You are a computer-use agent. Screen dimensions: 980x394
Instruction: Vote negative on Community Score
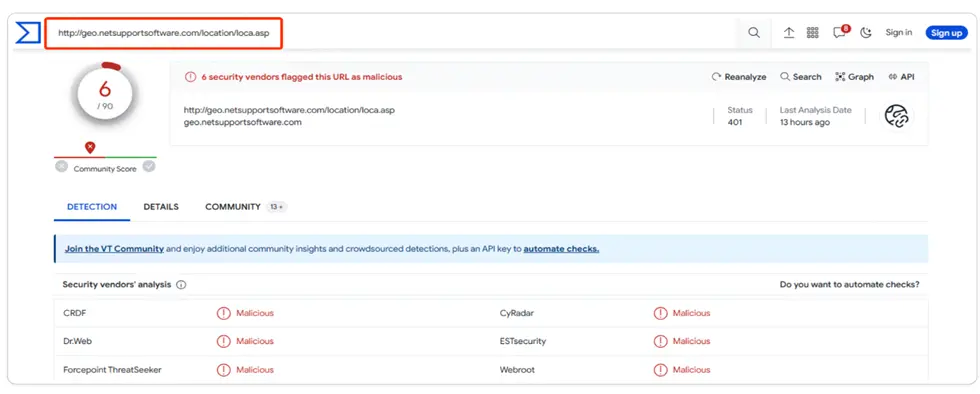click(x=61, y=166)
